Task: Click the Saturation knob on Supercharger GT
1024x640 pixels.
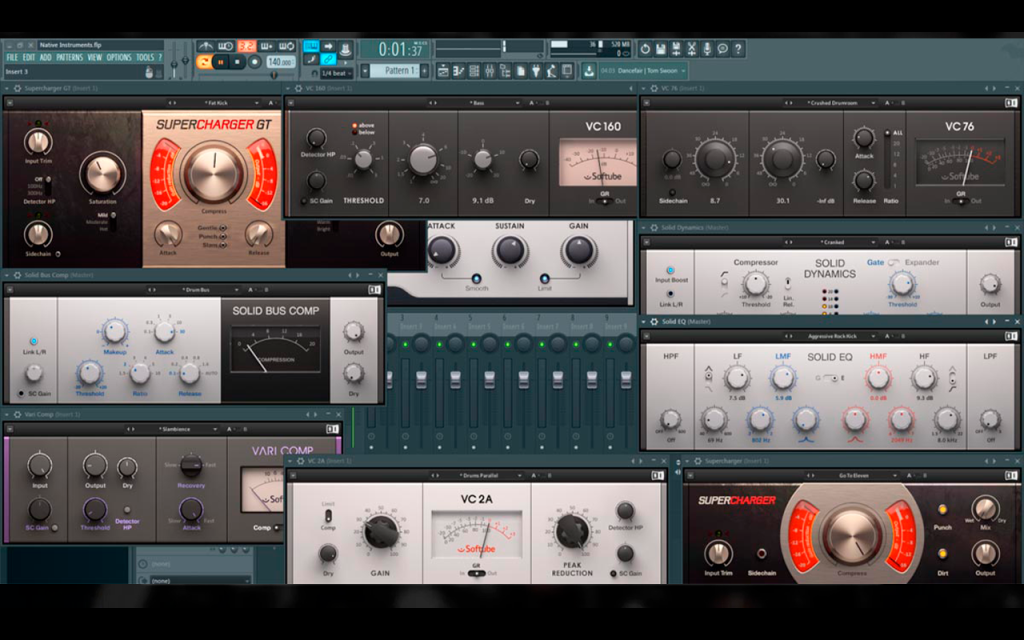Action: (102, 173)
